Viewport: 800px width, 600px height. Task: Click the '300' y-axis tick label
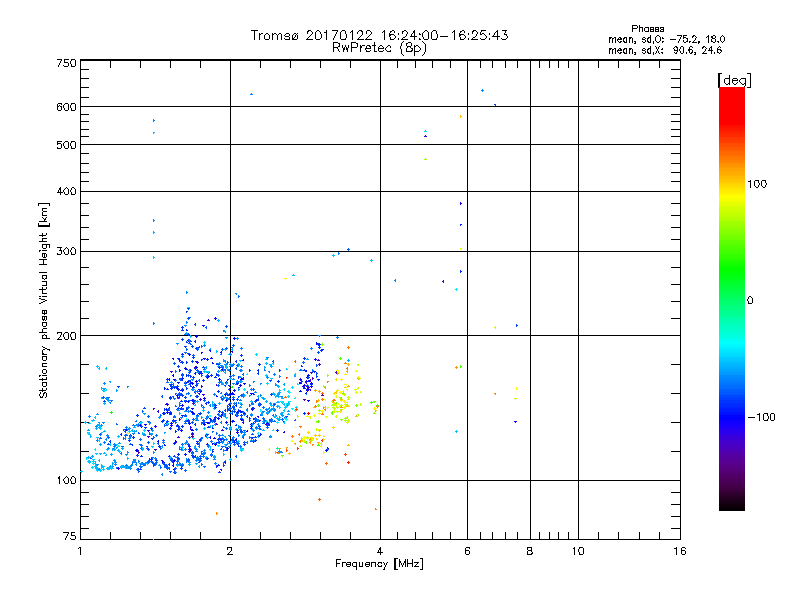click(x=66, y=251)
